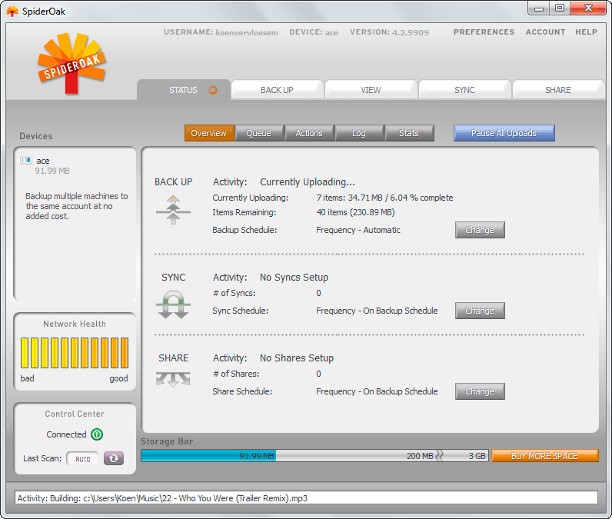View the Log sub-tab

tap(359, 133)
